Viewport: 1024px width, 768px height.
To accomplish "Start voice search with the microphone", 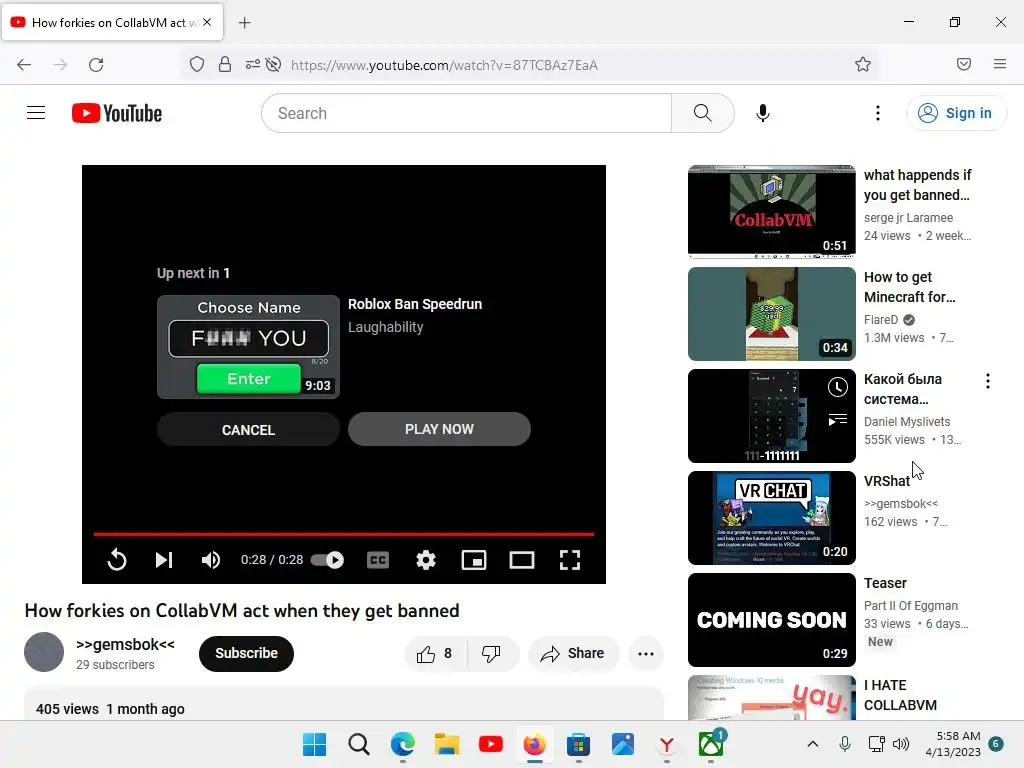I will pyautogui.click(x=762, y=113).
